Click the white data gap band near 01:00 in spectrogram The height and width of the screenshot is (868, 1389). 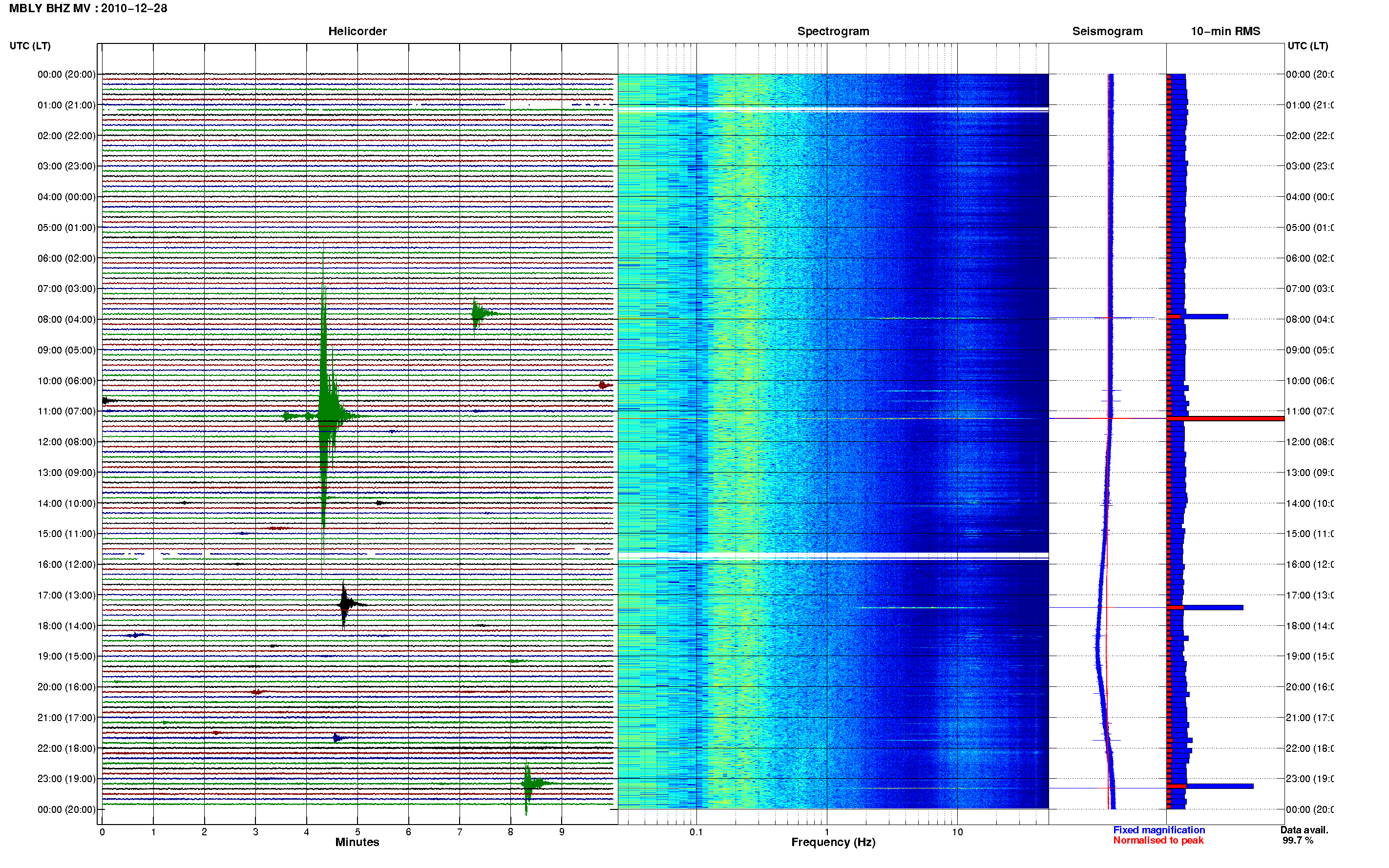click(833, 109)
